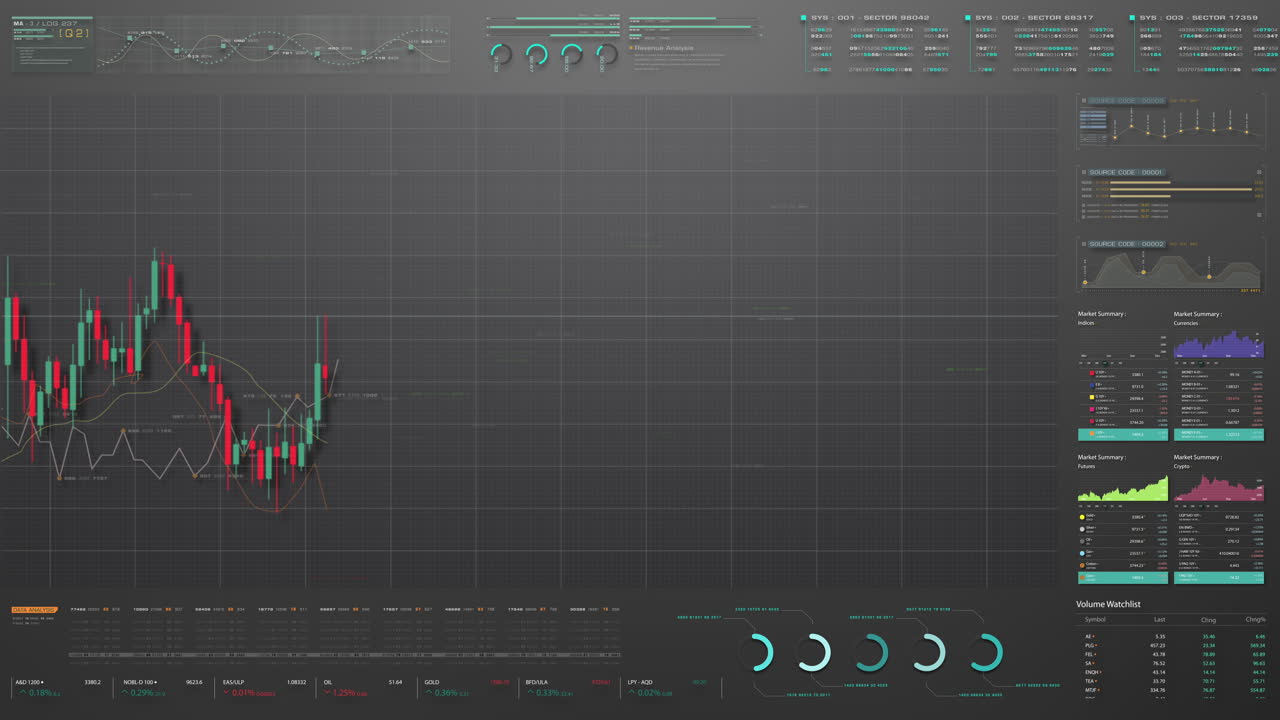Switch to the Market Summary Currencies section
The height and width of the screenshot is (720, 1280).
(x=1199, y=318)
